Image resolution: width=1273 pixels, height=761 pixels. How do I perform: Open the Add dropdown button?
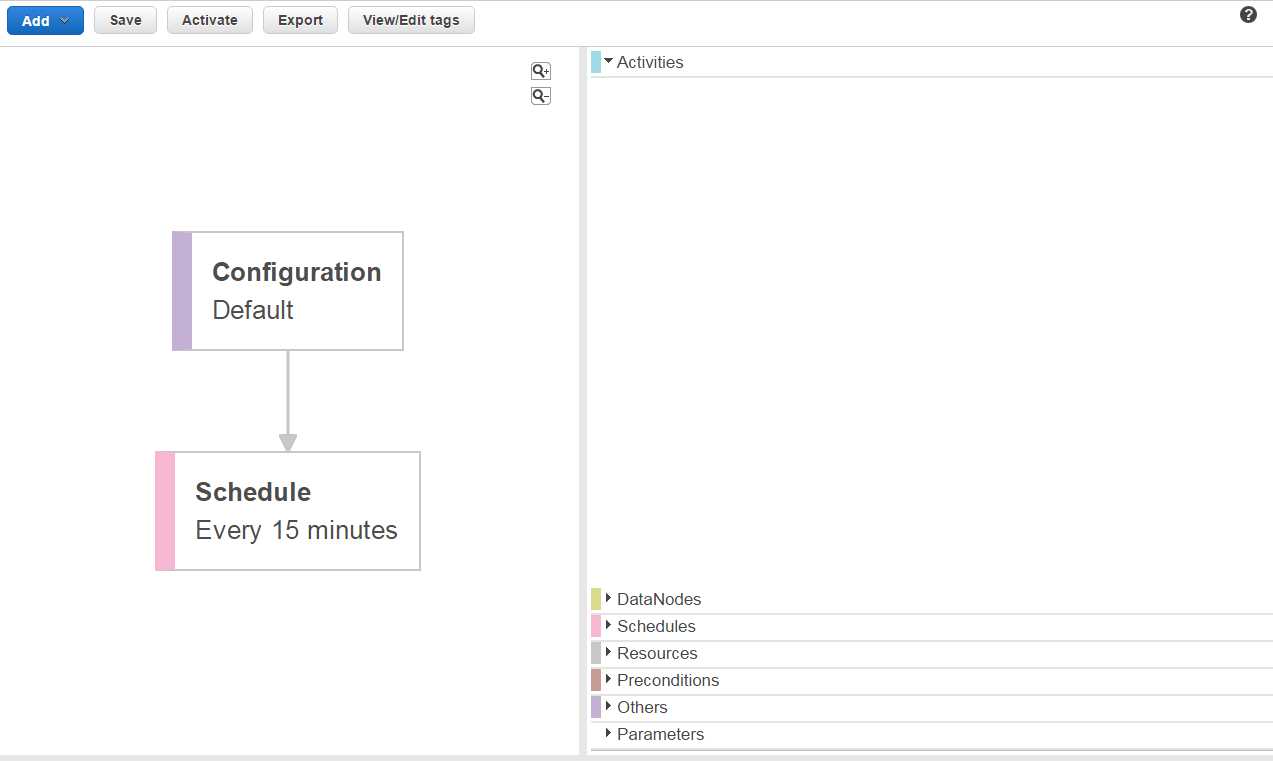45,20
